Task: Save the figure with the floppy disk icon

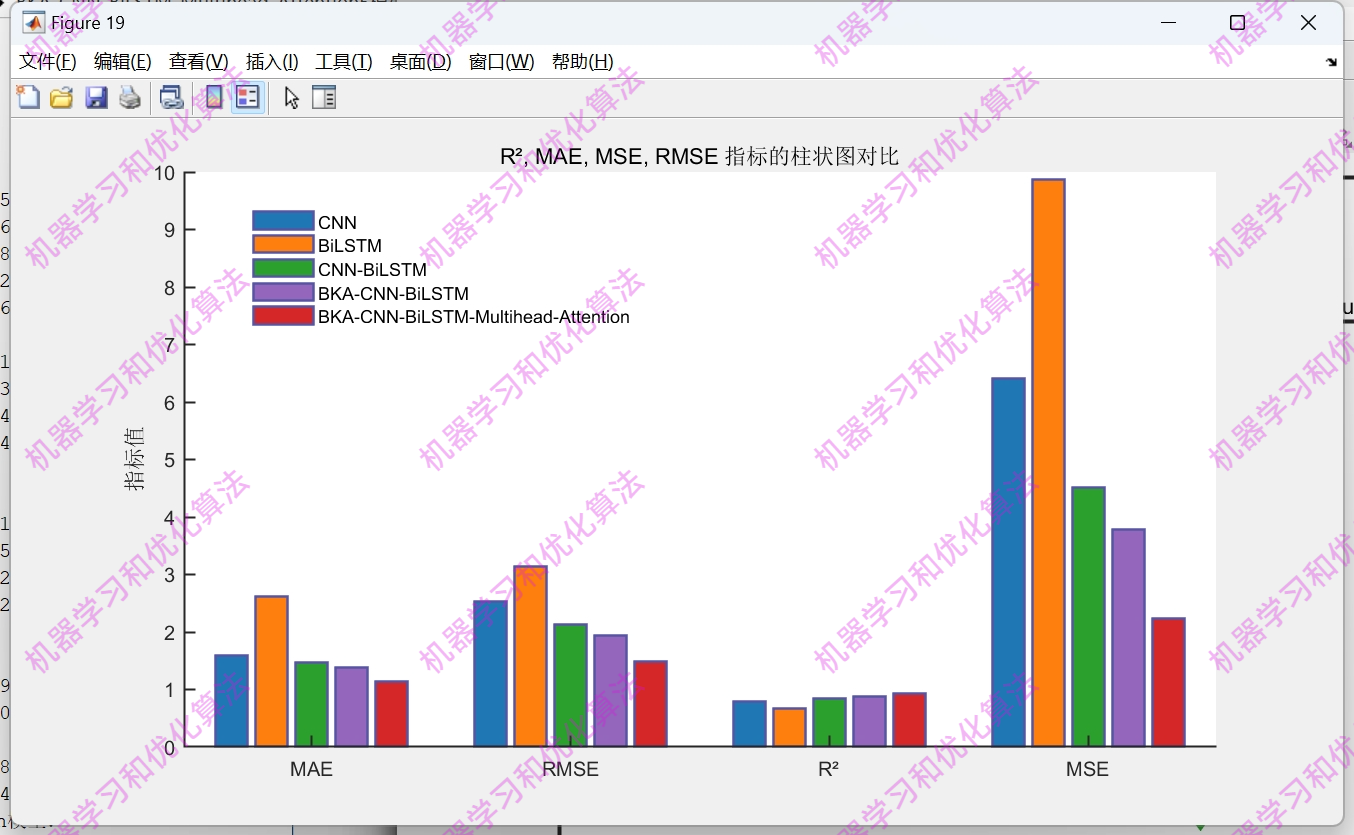Action: 96,97
